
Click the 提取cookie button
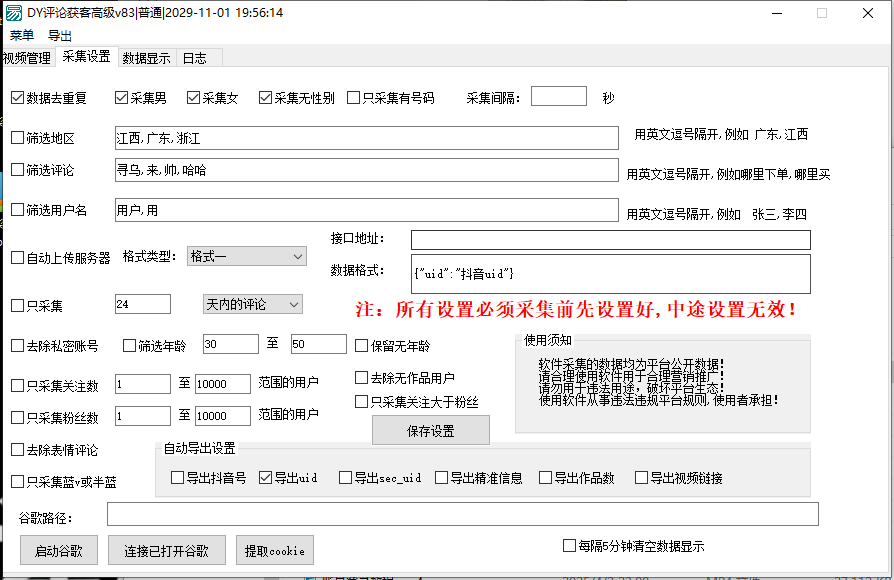(x=275, y=550)
